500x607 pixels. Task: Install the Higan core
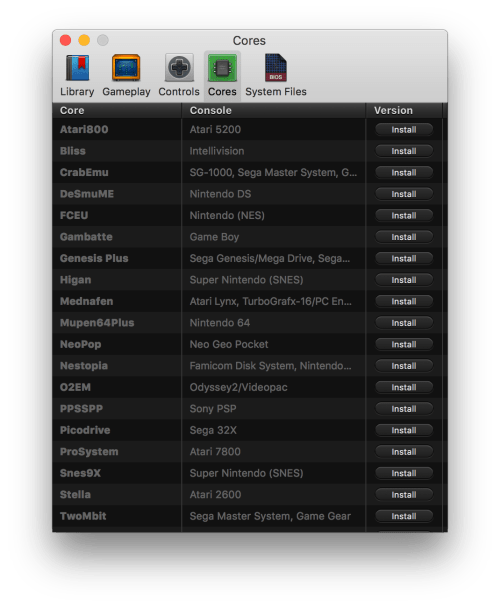coord(404,280)
